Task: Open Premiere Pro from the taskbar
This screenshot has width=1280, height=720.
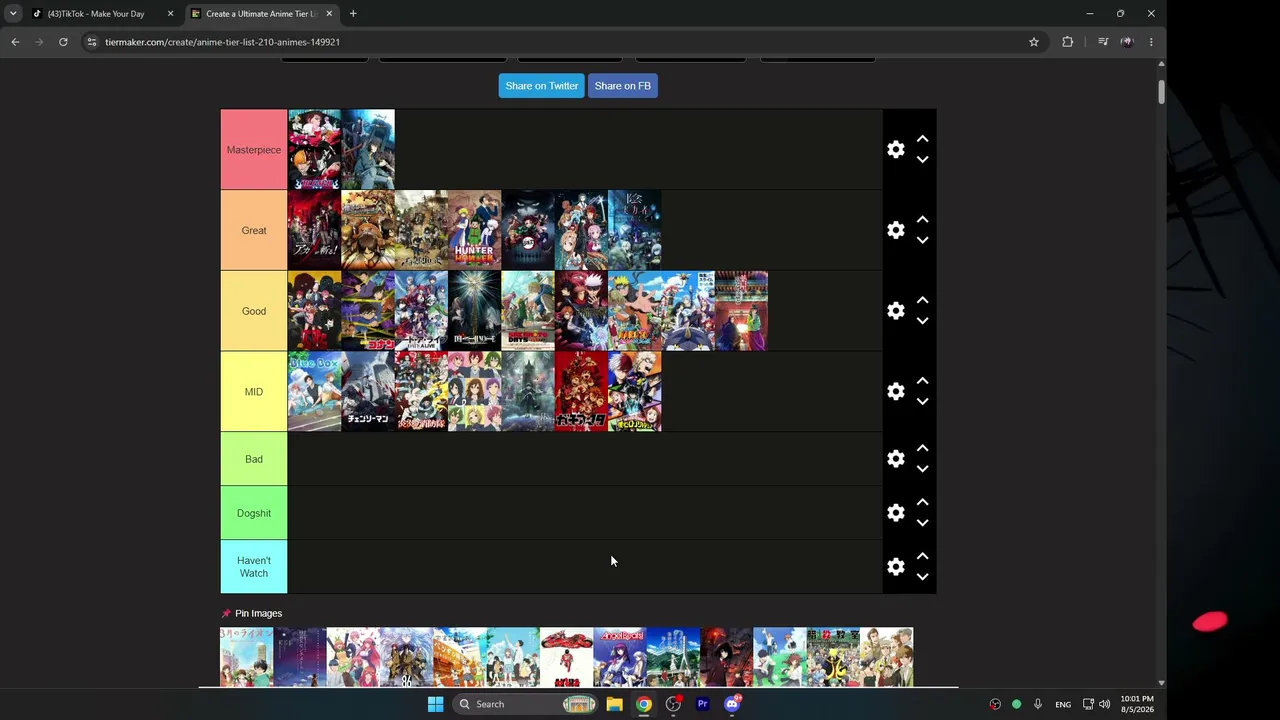Action: 702,704
